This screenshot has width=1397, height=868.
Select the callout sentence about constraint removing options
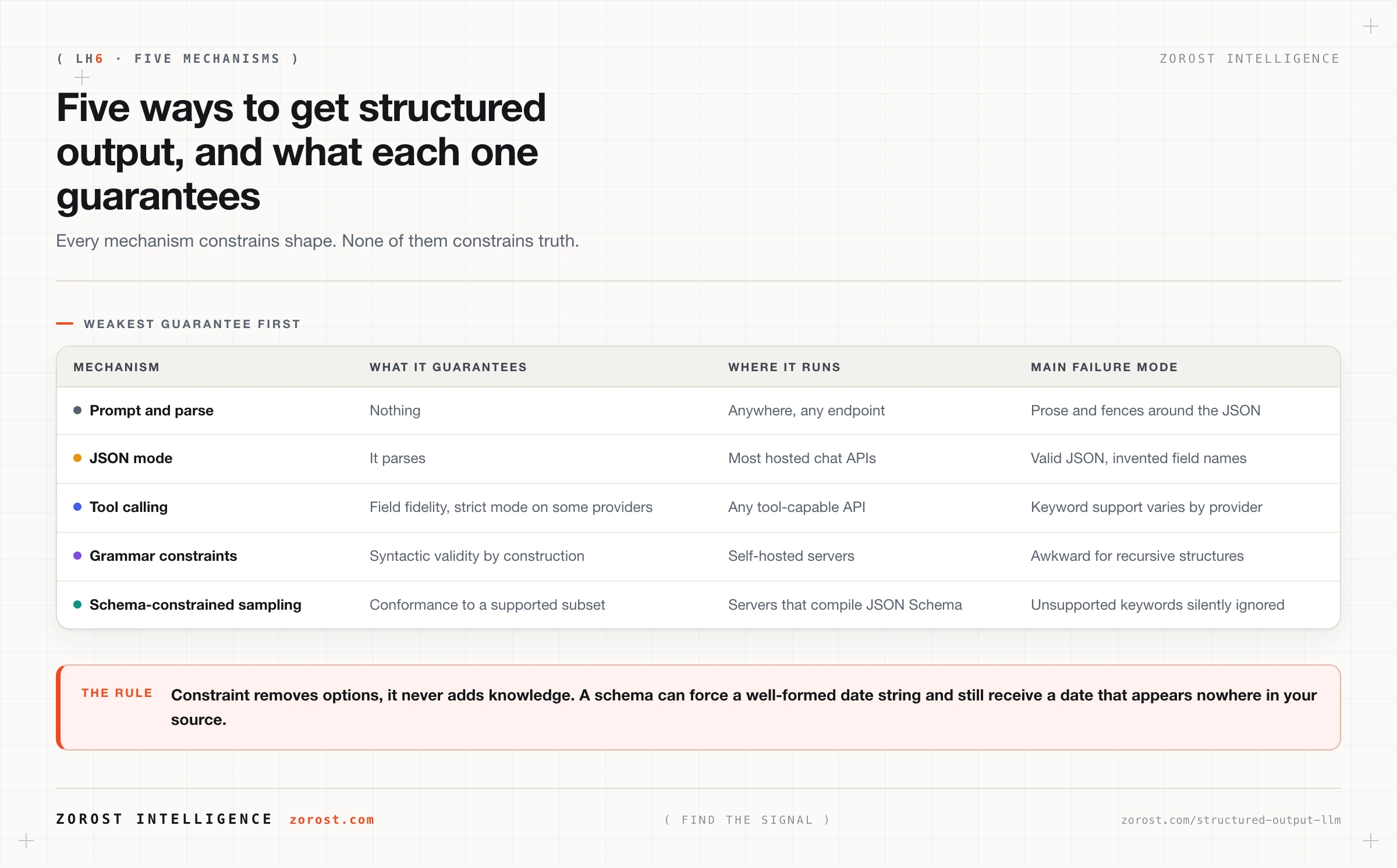pyautogui.click(x=744, y=707)
